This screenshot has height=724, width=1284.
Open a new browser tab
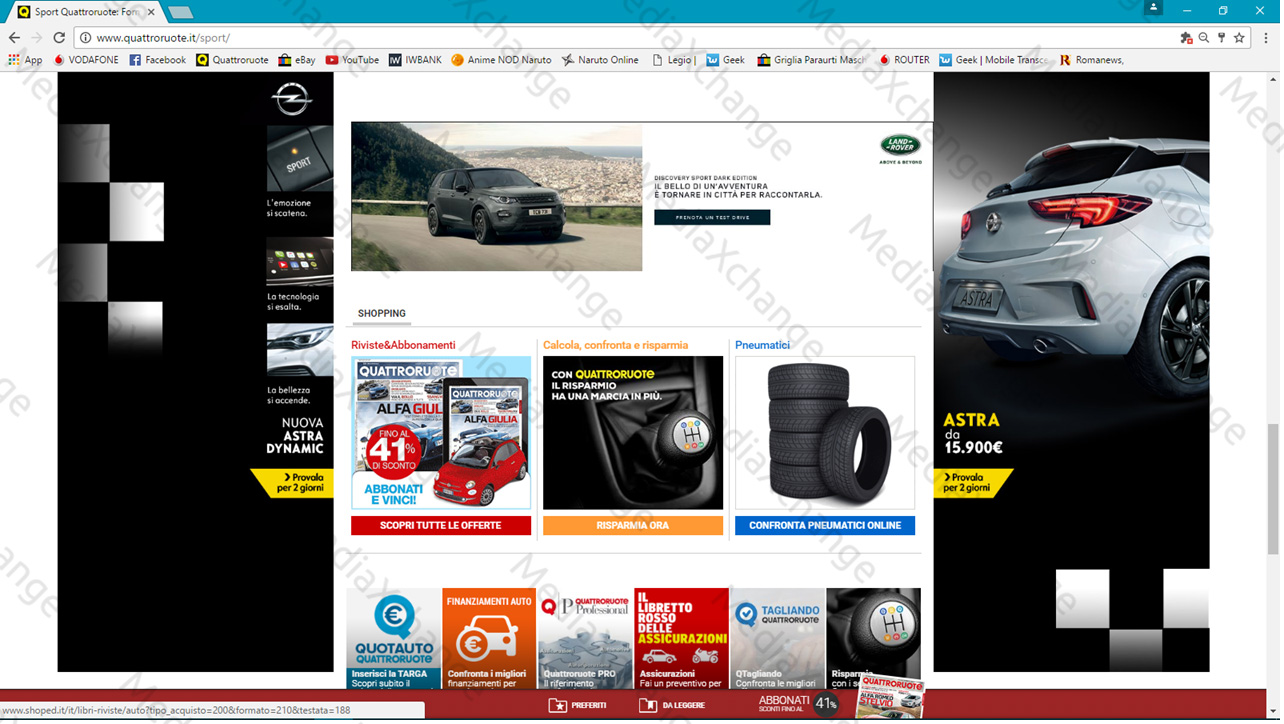pyautogui.click(x=180, y=12)
